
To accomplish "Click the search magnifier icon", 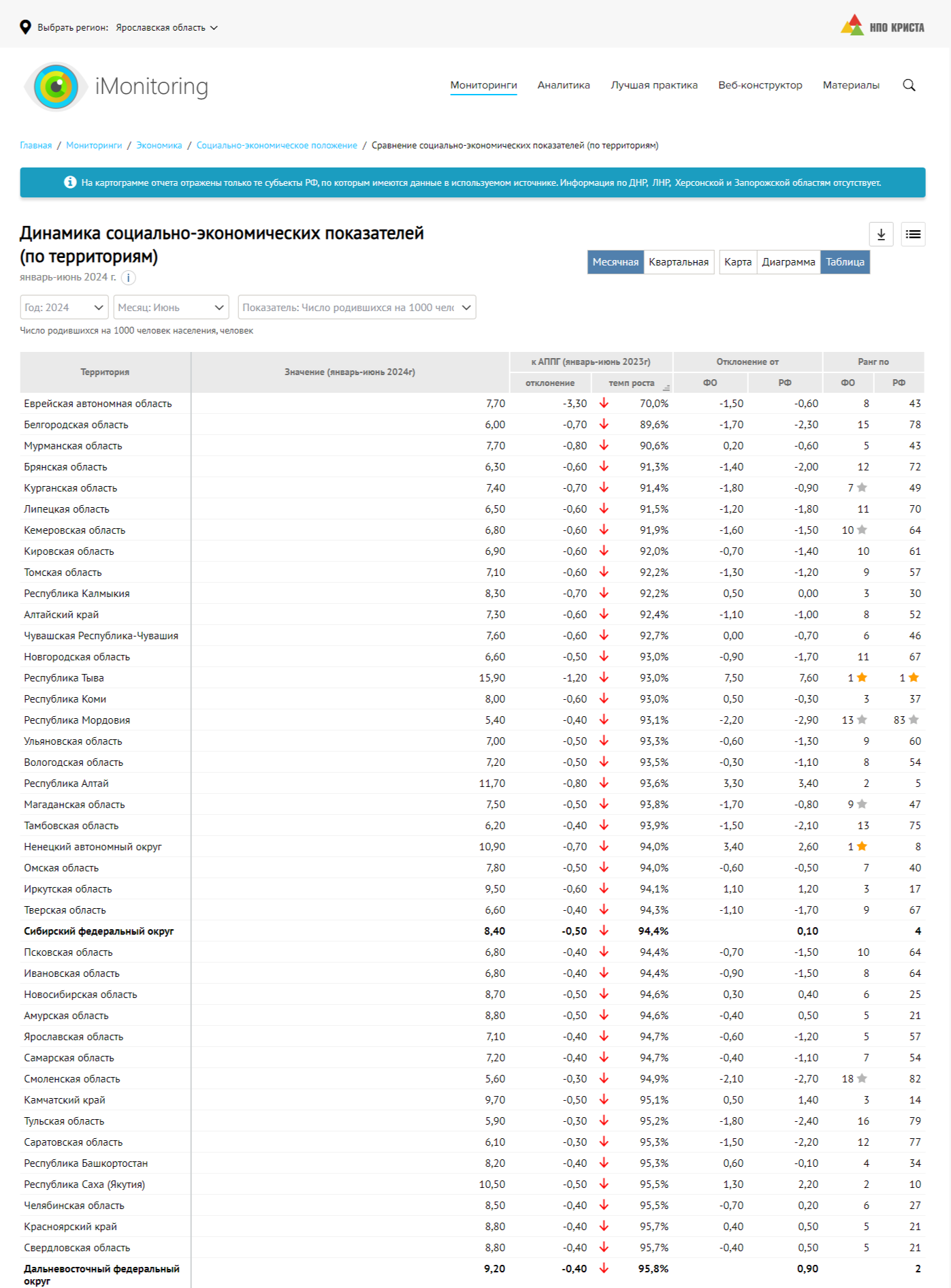I will [909, 85].
